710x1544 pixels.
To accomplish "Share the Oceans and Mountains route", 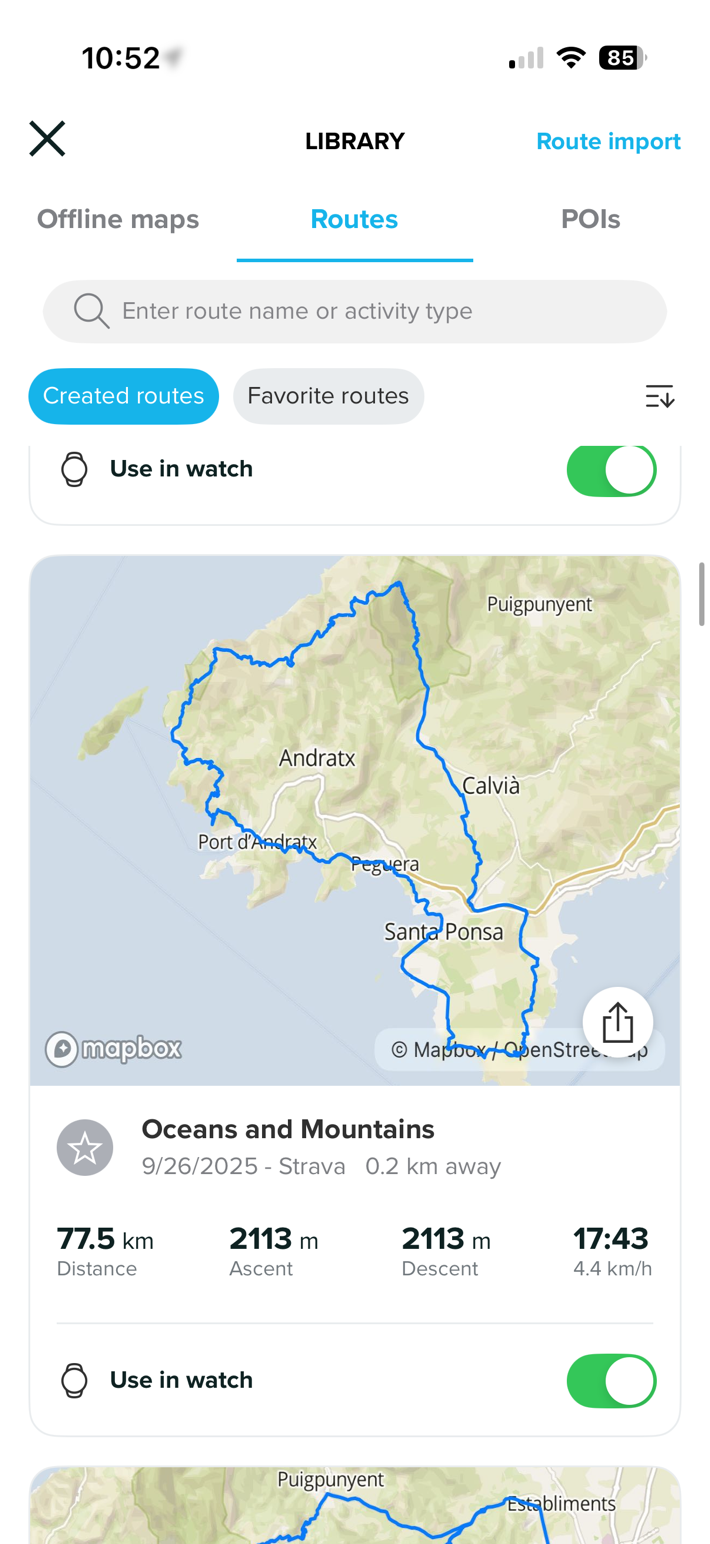I will coord(618,1022).
